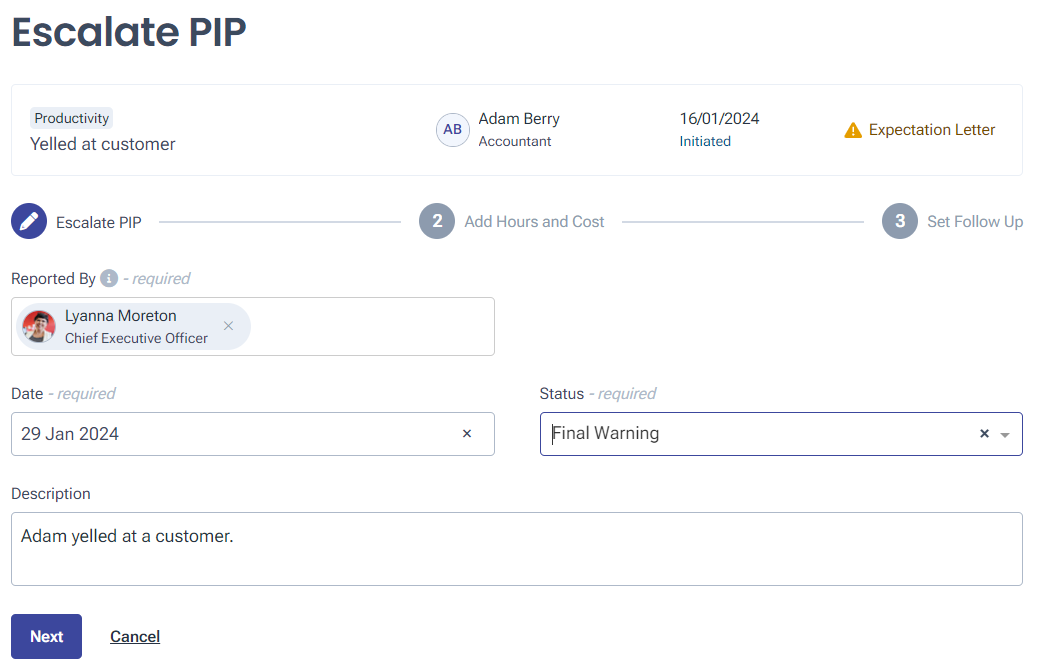Image resolution: width=1037 pixels, height=670 pixels.
Task: Go to step 3 circle
Action: pyautogui.click(x=900, y=222)
